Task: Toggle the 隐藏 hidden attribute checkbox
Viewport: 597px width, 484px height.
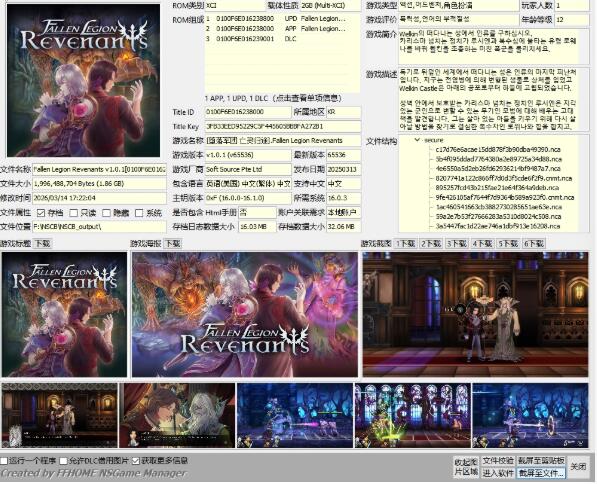Action: coord(107,213)
